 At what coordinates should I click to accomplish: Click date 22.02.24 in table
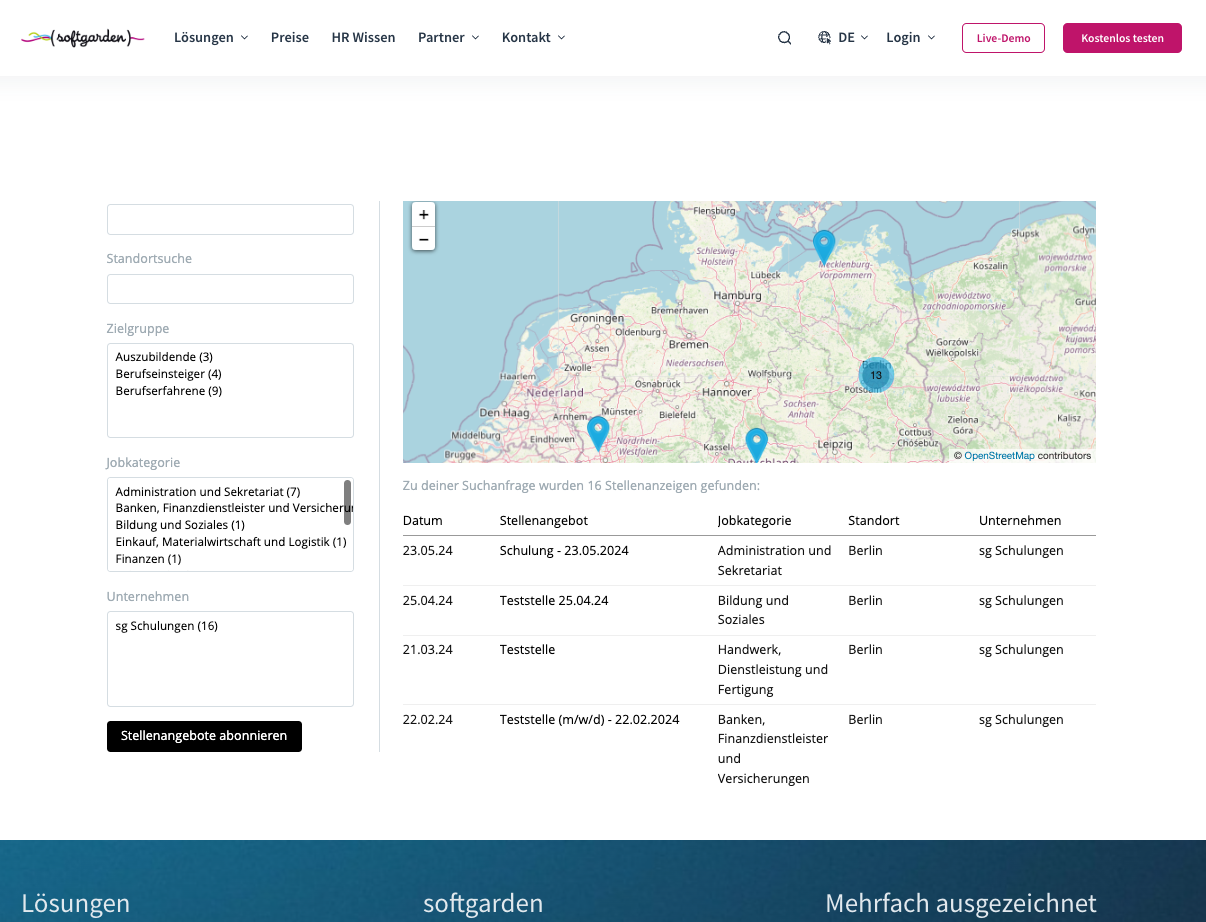[428, 720]
